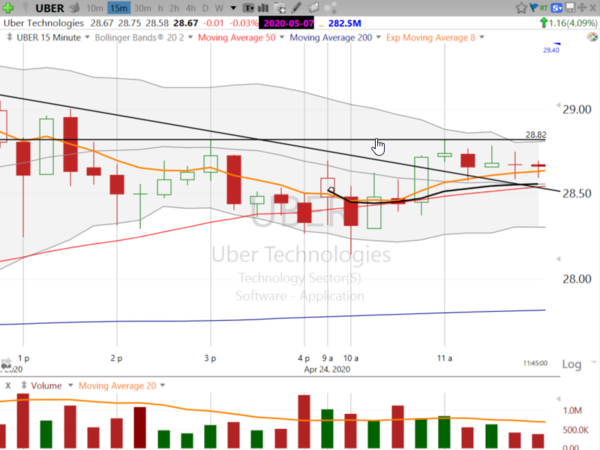Open the Bollinger Bands dropdown arrow

click(x=190, y=37)
